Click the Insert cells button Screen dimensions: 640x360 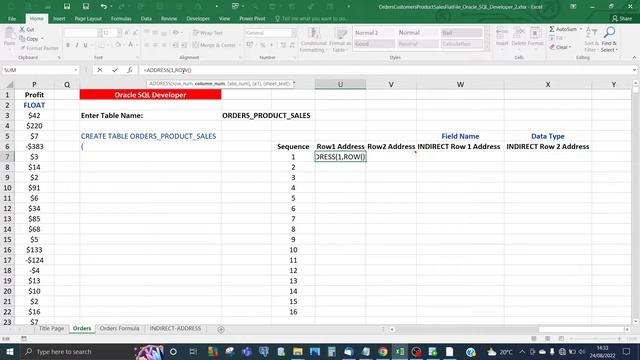coord(502,37)
